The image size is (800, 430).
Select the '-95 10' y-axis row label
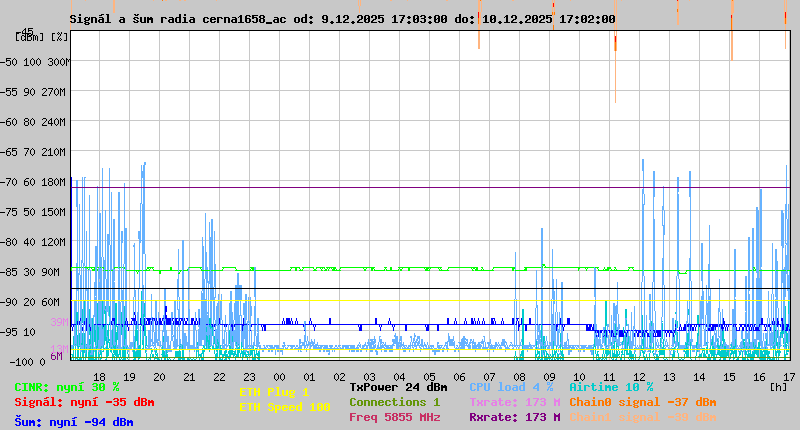(x=18, y=332)
